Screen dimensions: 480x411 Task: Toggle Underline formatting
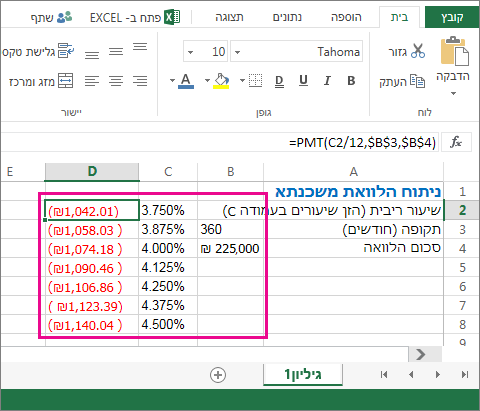(303, 81)
